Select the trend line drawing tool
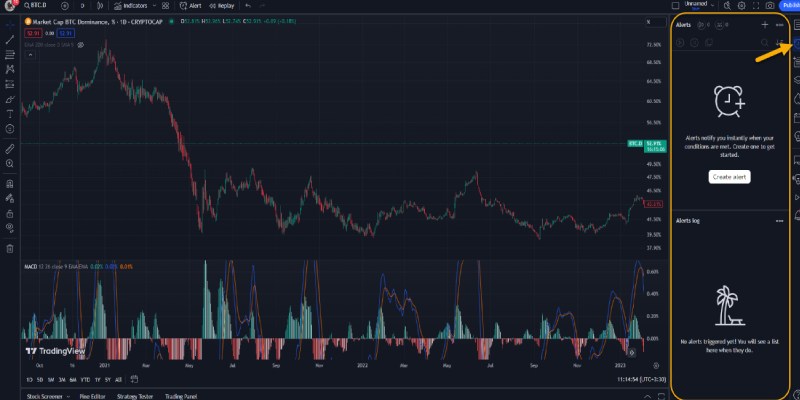This screenshot has width=800, height=400. [x=9, y=40]
